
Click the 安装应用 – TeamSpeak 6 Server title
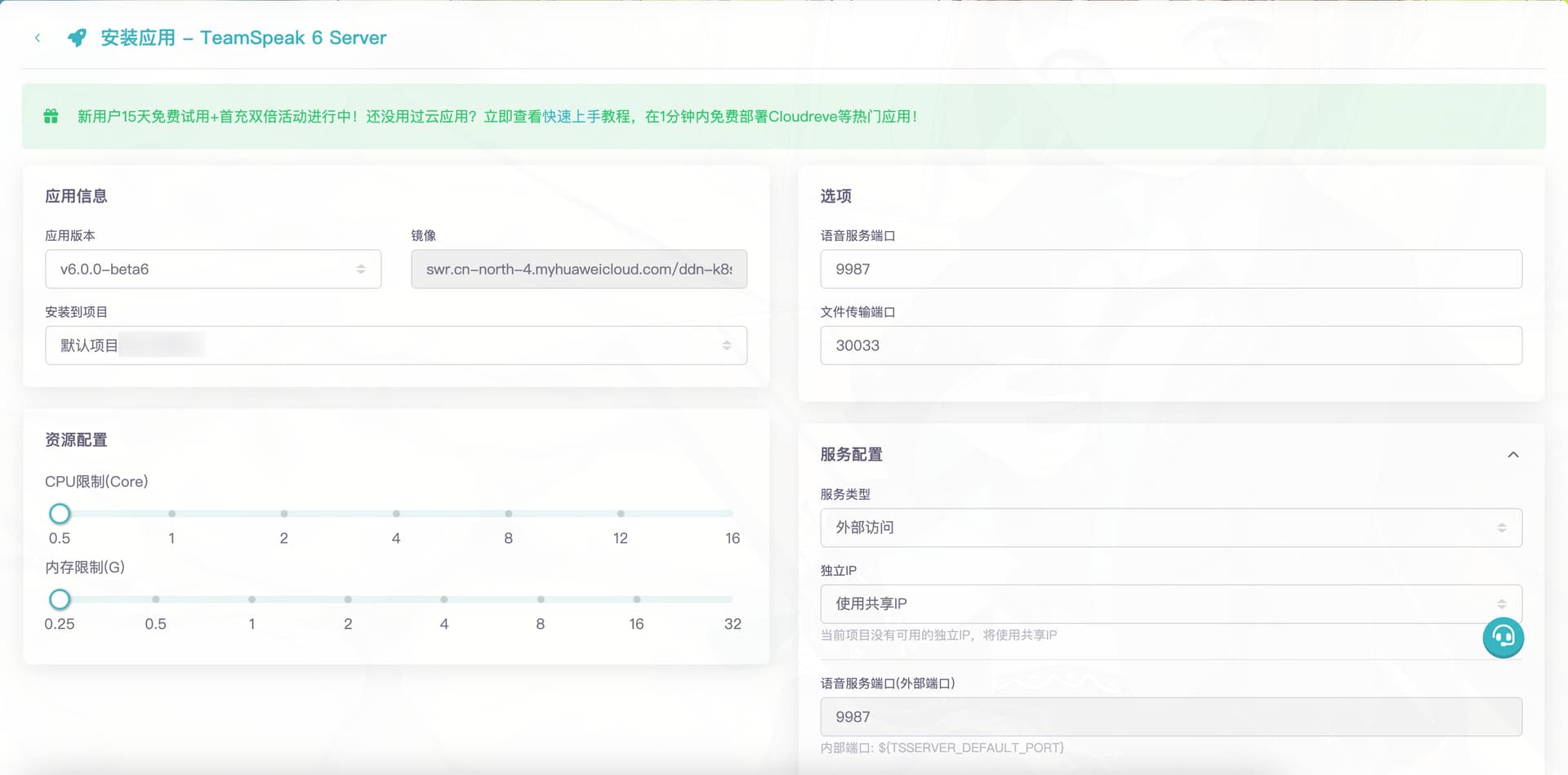(x=243, y=38)
